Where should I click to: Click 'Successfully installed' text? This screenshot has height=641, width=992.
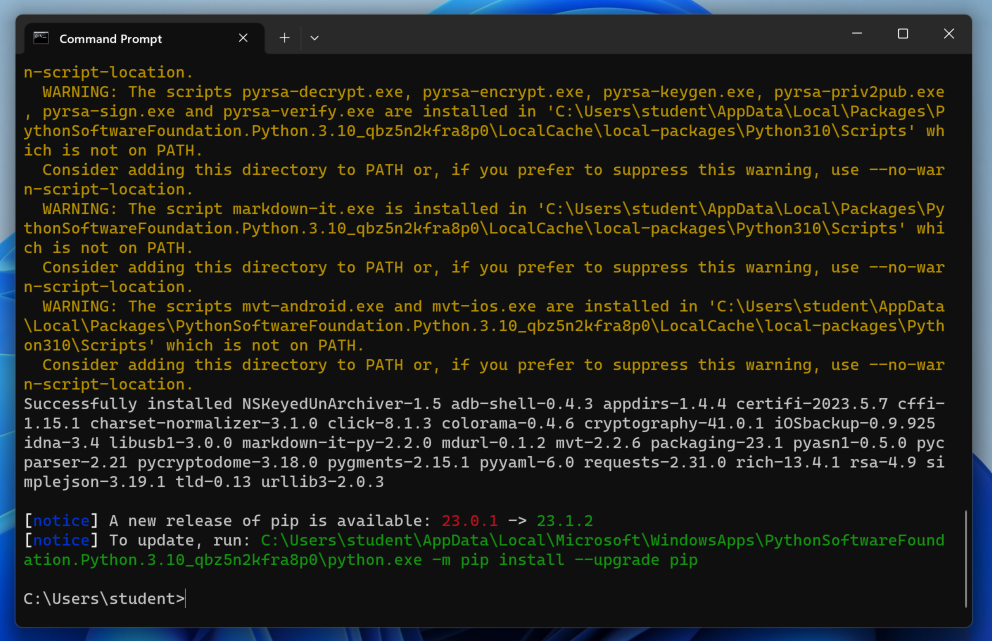(128, 404)
